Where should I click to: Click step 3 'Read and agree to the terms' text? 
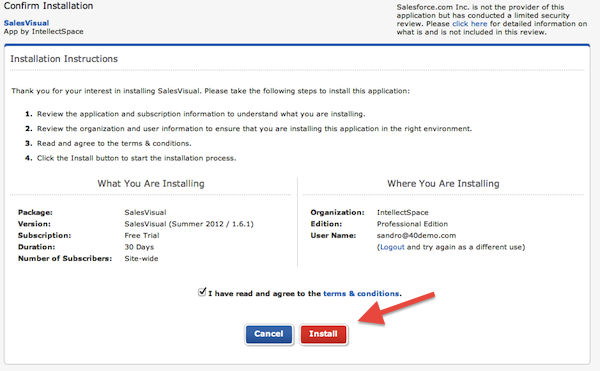[x=114, y=143]
